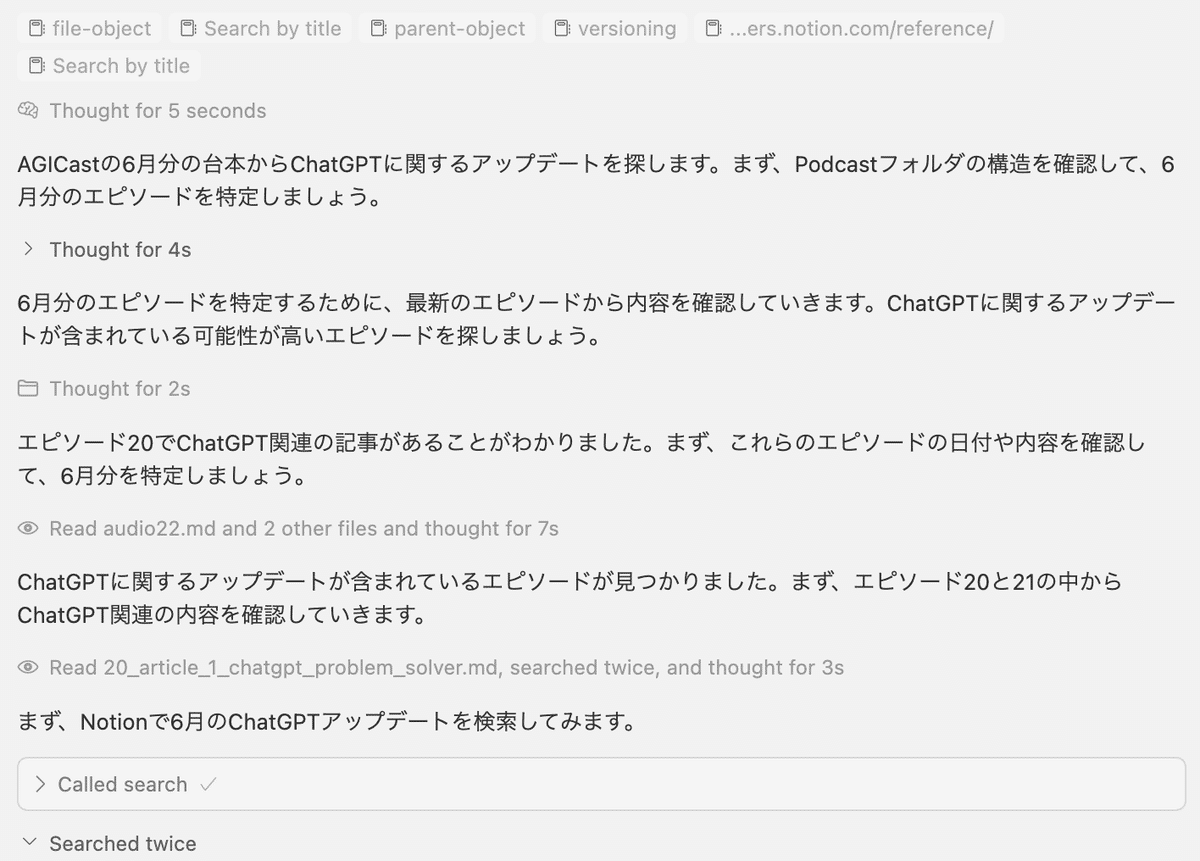This screenshot has width=1200, height=861.
Task: Click the checkmark icon next to Called search
Action: [208, 785]
